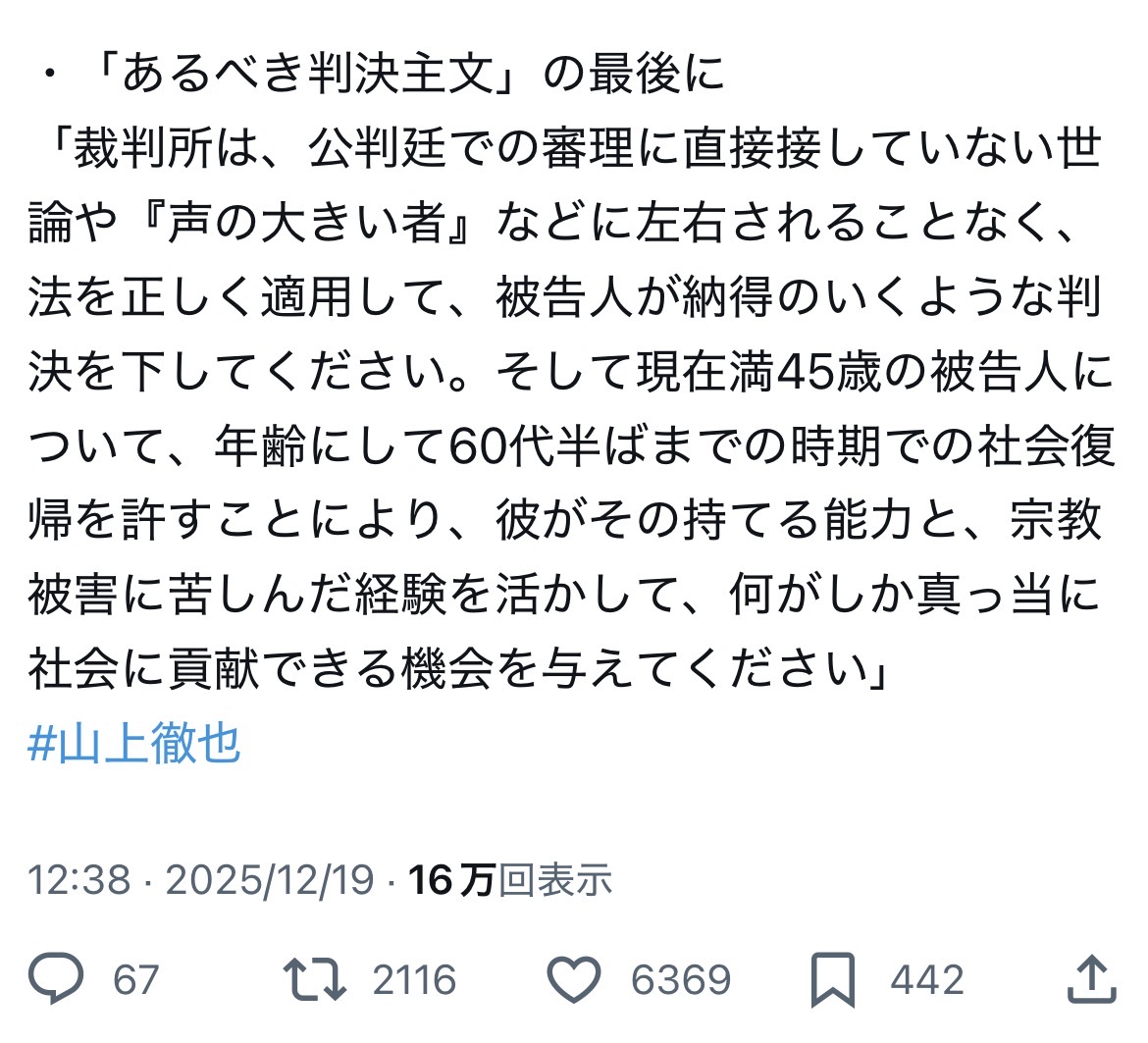View analytics via 16万回表示 count
Viewport: 1148px width, 1043px height.
click(510, 879)
